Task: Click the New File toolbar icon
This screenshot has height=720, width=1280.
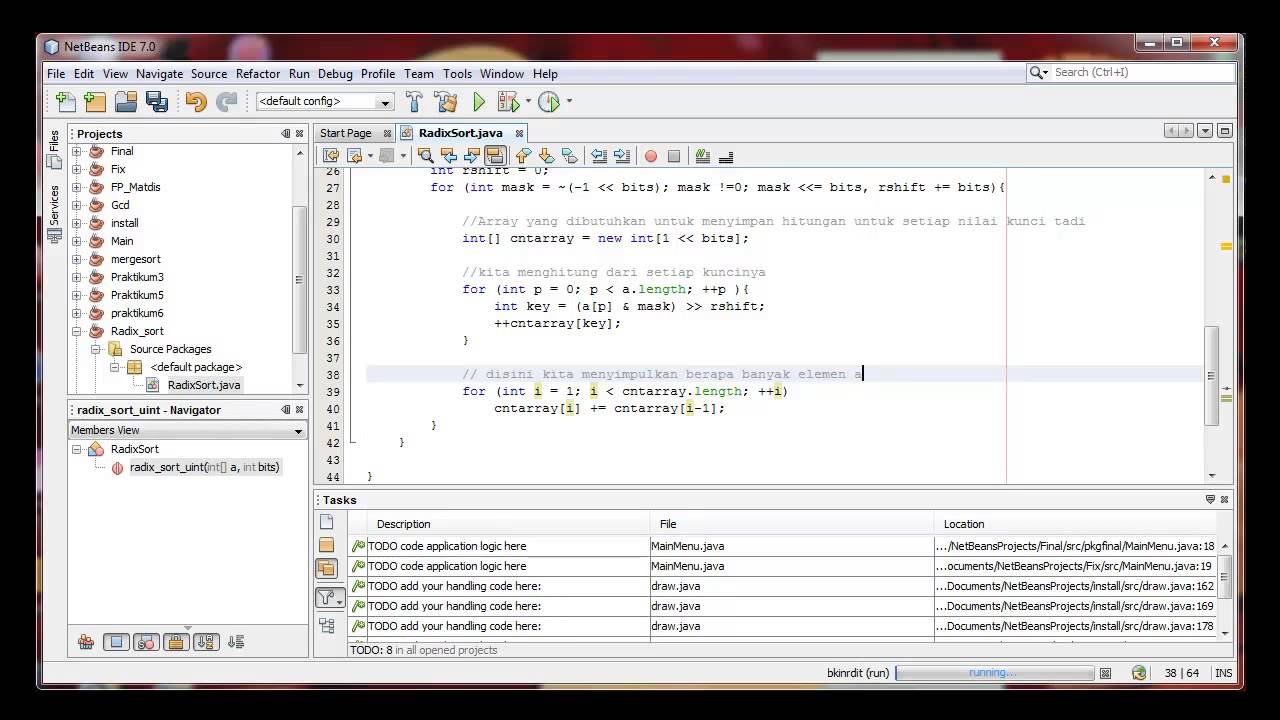Action: point(65,101)
